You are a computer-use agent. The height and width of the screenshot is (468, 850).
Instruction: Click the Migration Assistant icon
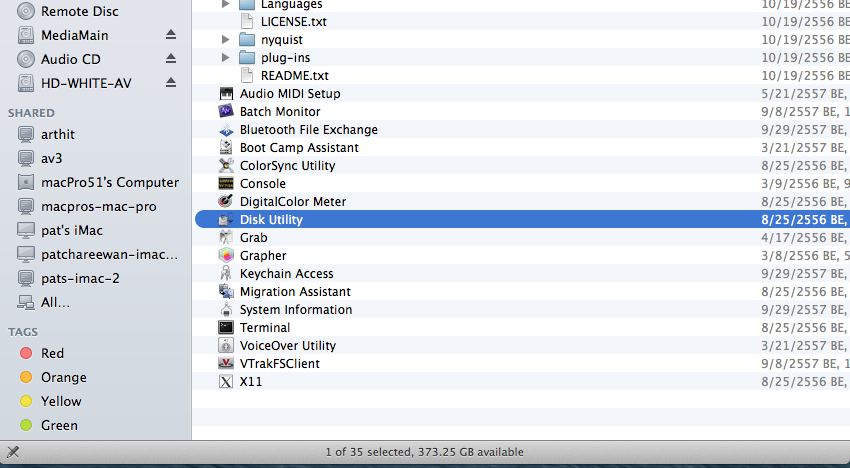click(226, 291)
